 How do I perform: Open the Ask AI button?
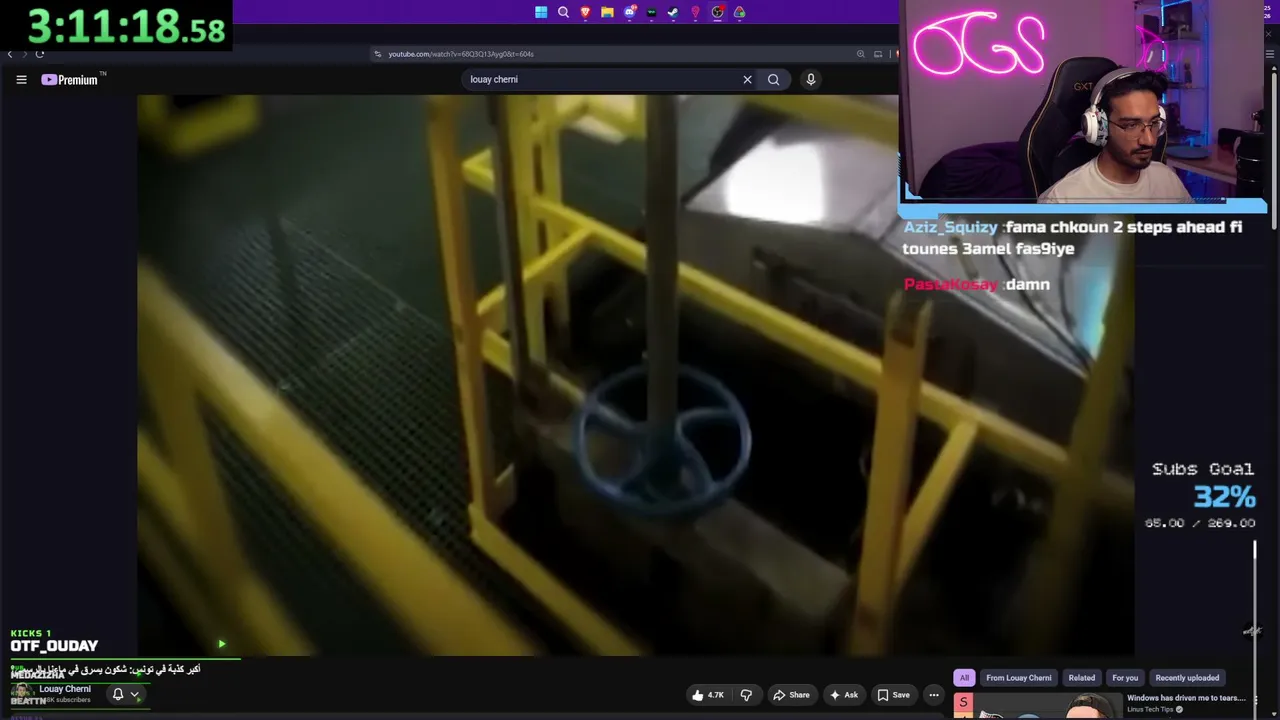[843, 695]
